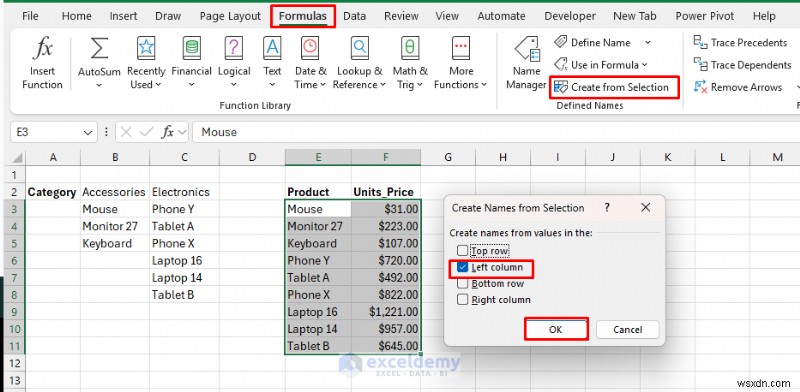Switch to the Help tab
This screenshot has width=800, height=392.
point(764,16)
